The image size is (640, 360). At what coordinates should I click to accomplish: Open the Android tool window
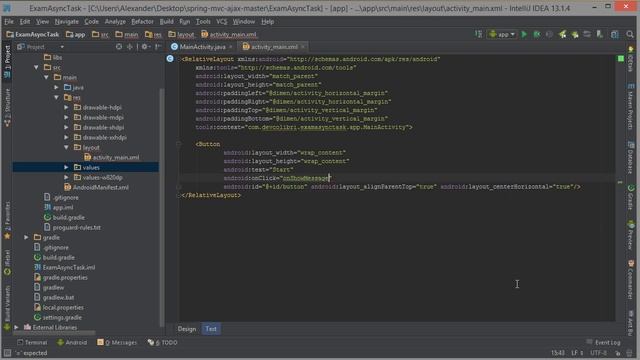[x=72, y=342]
